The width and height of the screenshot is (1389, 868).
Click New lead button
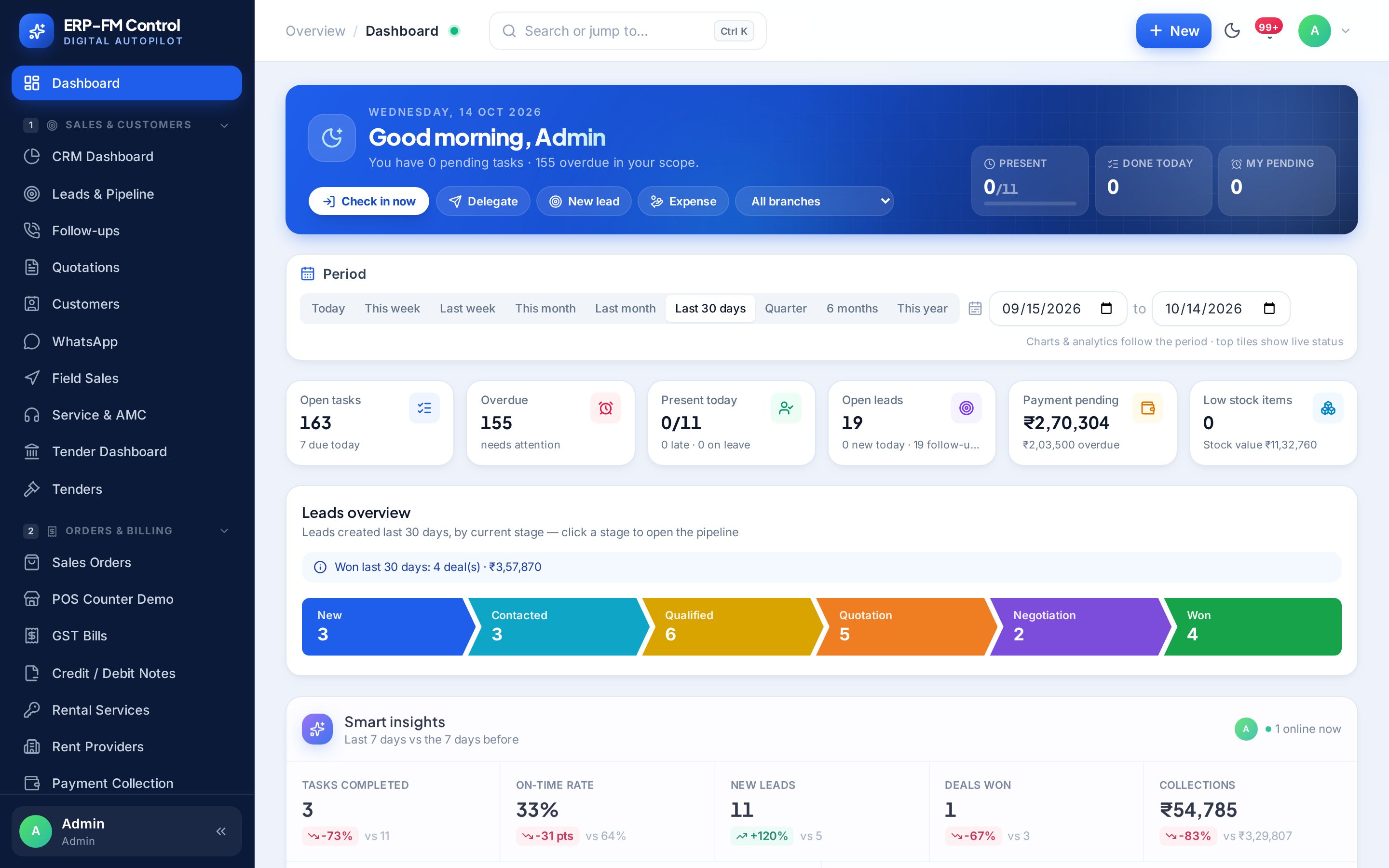[x=584, y=201]
